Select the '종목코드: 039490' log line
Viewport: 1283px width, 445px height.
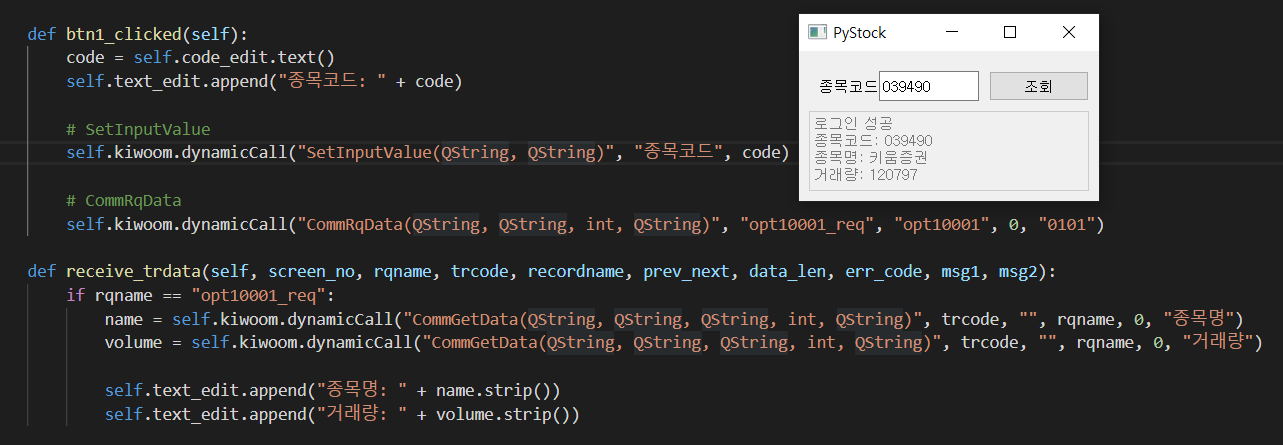(874, 140)
